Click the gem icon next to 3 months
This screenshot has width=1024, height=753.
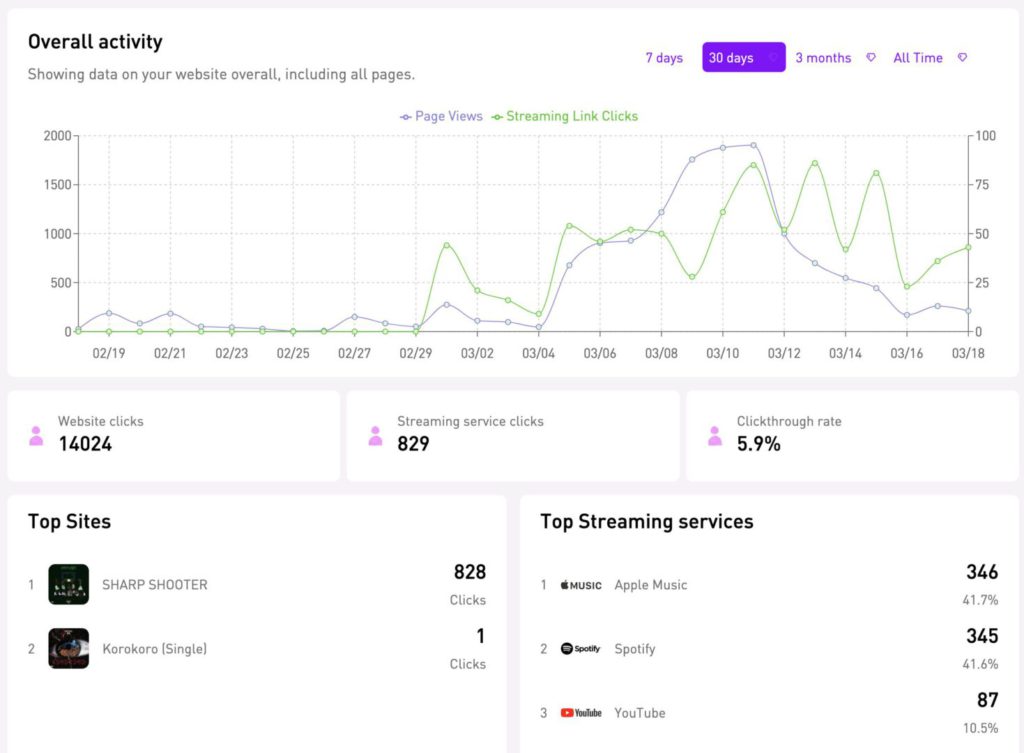[869, 58]
